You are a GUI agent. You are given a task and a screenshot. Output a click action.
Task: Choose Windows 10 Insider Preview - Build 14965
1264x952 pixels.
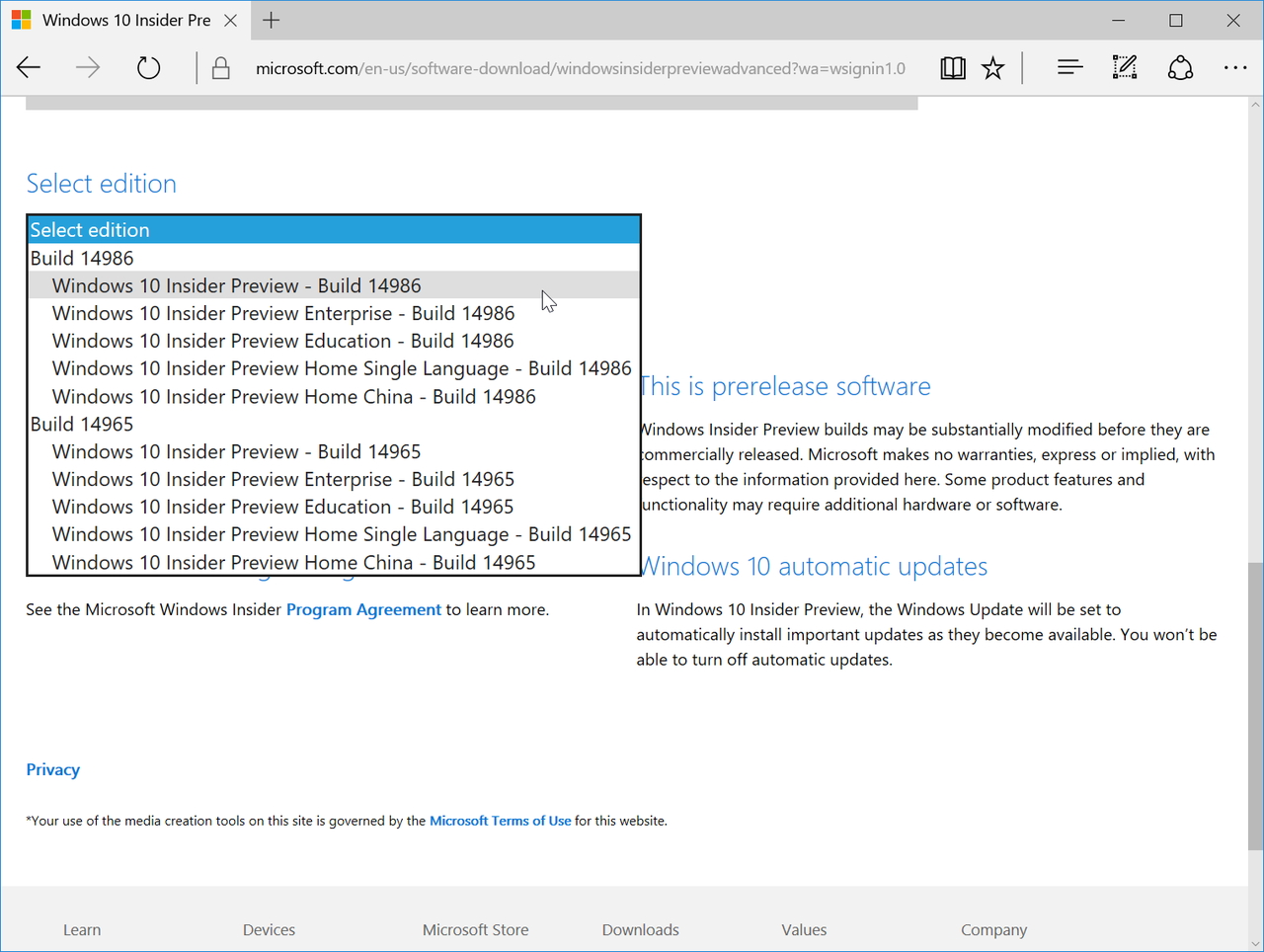coord(237,451)
